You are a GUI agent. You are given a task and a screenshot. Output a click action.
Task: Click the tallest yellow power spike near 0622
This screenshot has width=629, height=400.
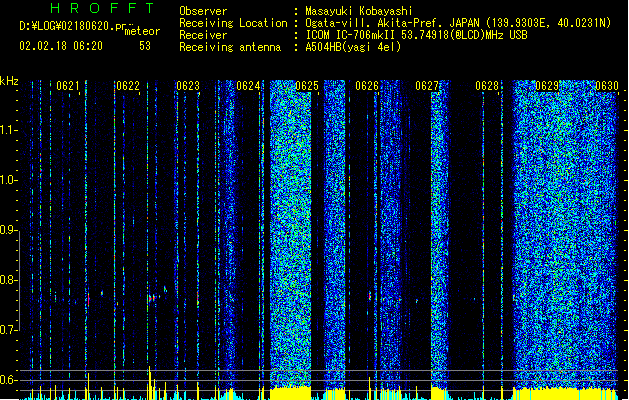[x=150, y=382]
